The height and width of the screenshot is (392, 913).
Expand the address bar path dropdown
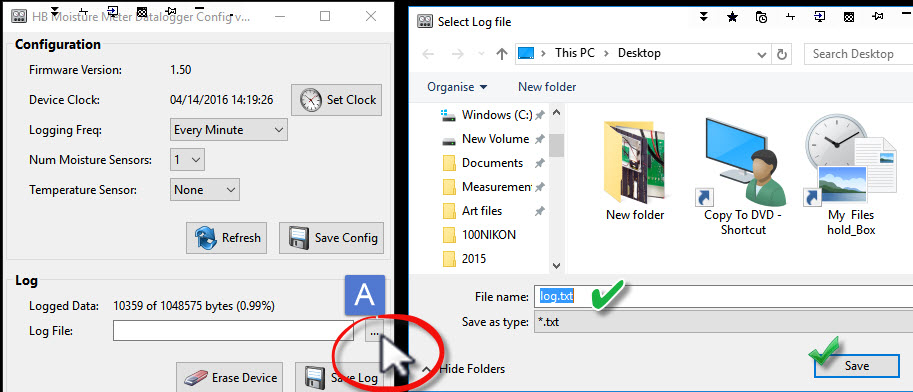[761, 54]
